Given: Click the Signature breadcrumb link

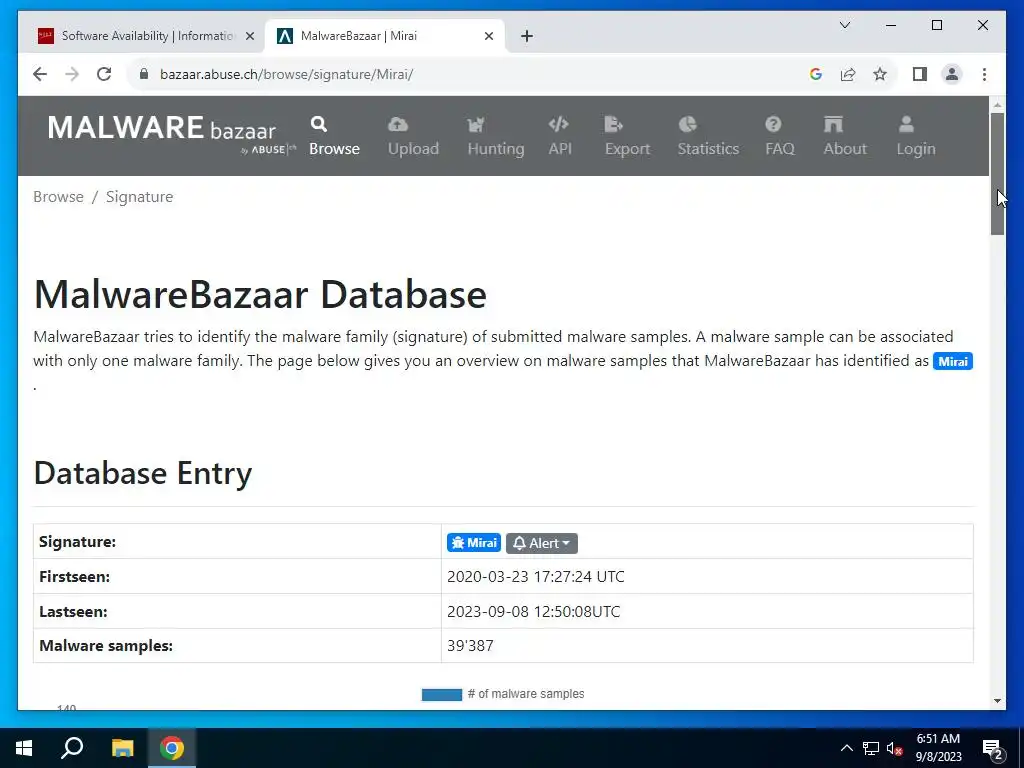Looking at the screenshot, I should click(139, 197).
